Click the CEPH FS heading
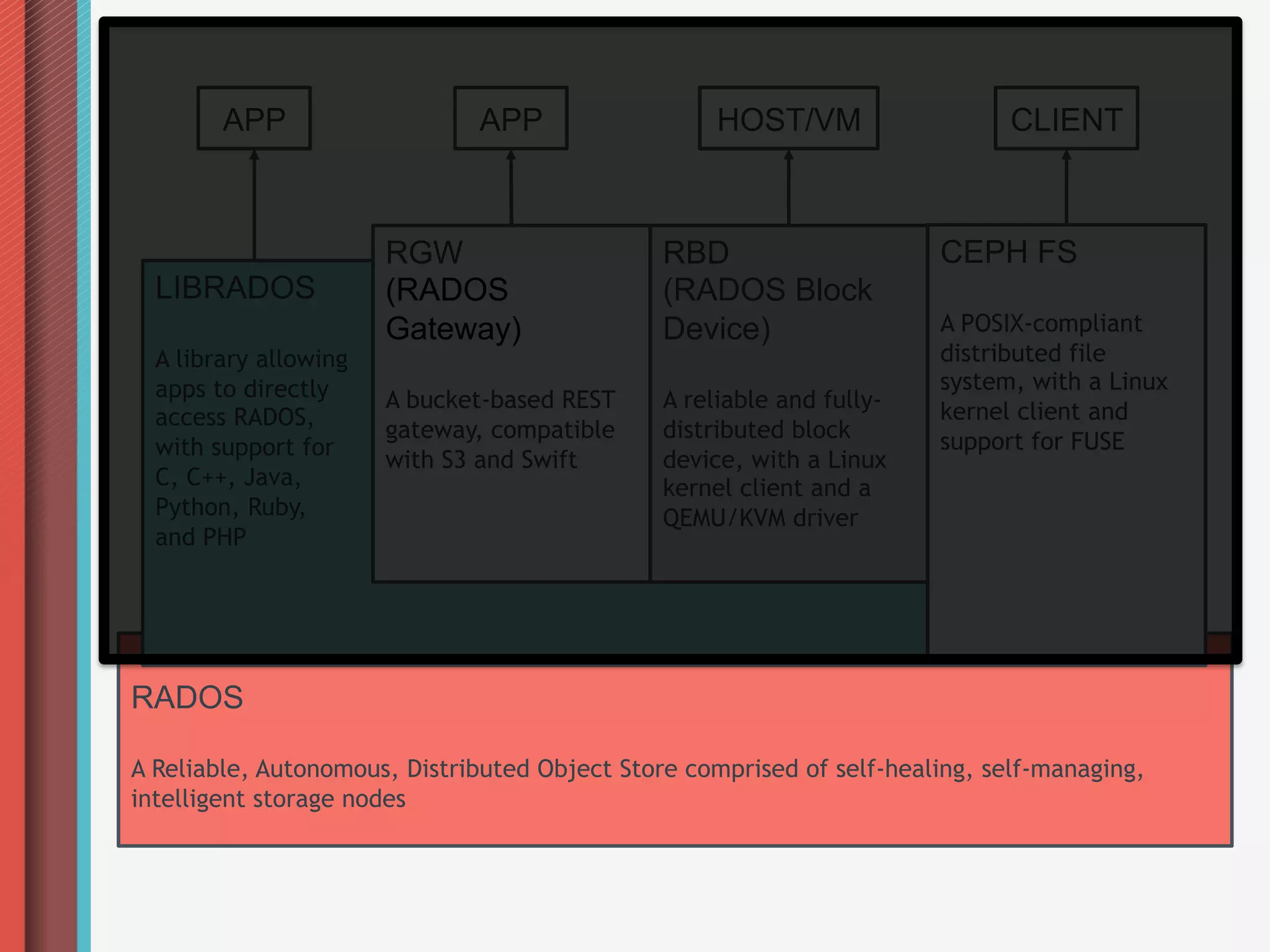 1008,252
